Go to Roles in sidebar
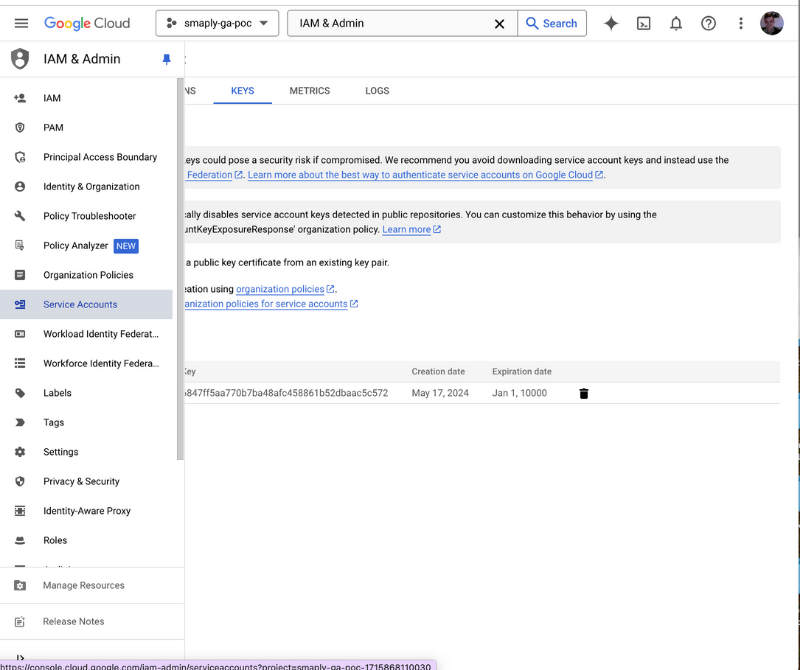The width and height of the screenshot is (800, 670). [x=55, y=540]
